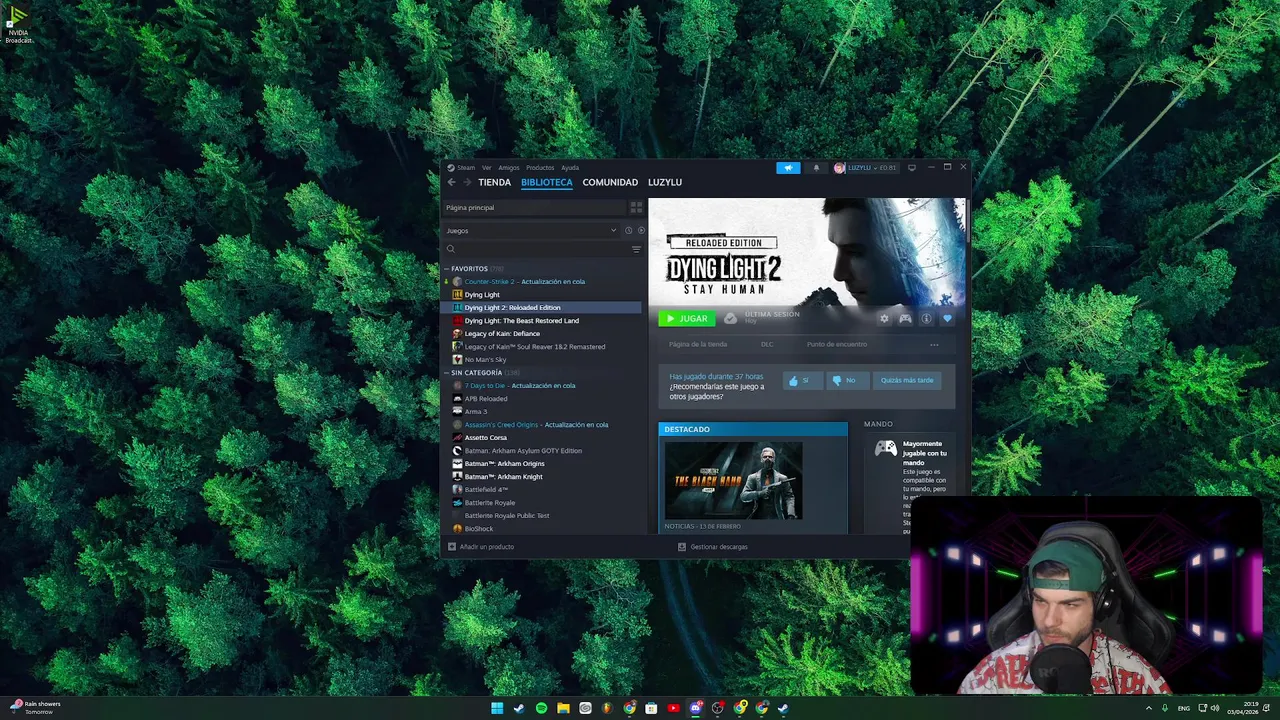Open Discord from taskbar
The height and width of the screenshot is (720, 1280).
coord(695,708)
